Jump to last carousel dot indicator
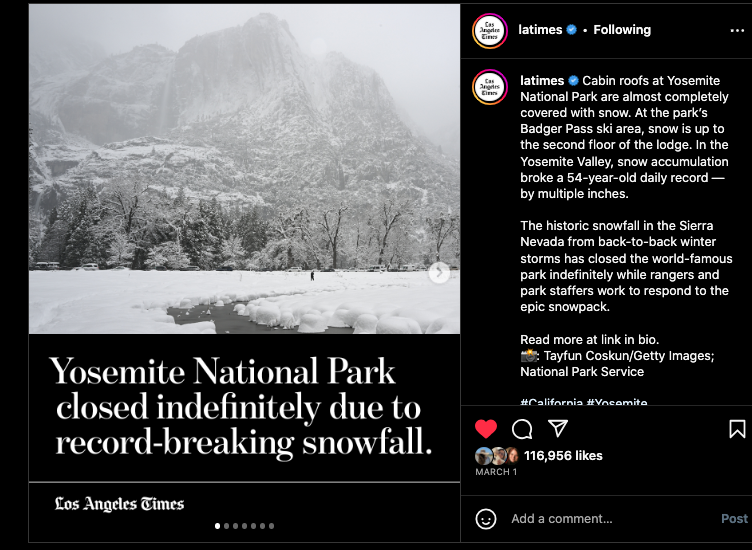Screen dimensions: 752x550 pyautogui.click(x=271, y=526)
